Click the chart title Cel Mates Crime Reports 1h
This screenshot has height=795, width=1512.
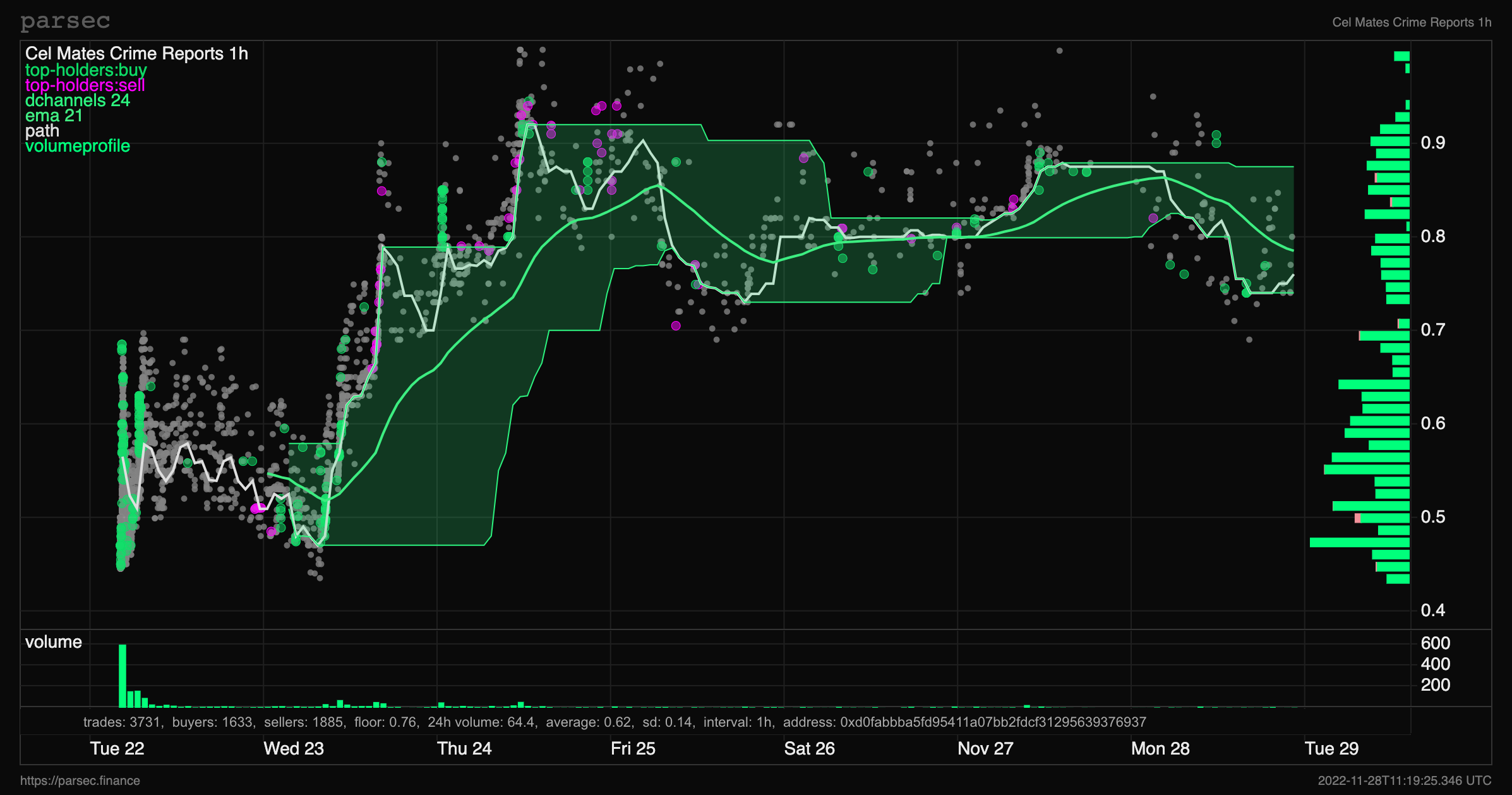[136, 54]
